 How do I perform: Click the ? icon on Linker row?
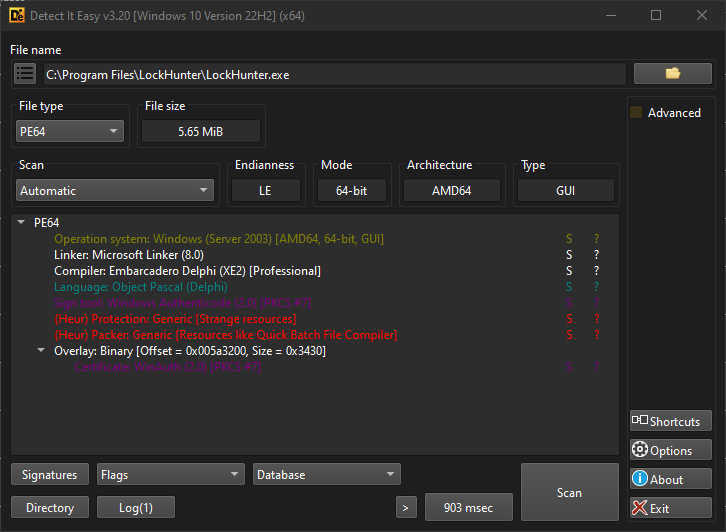click(x=597, y=255)
